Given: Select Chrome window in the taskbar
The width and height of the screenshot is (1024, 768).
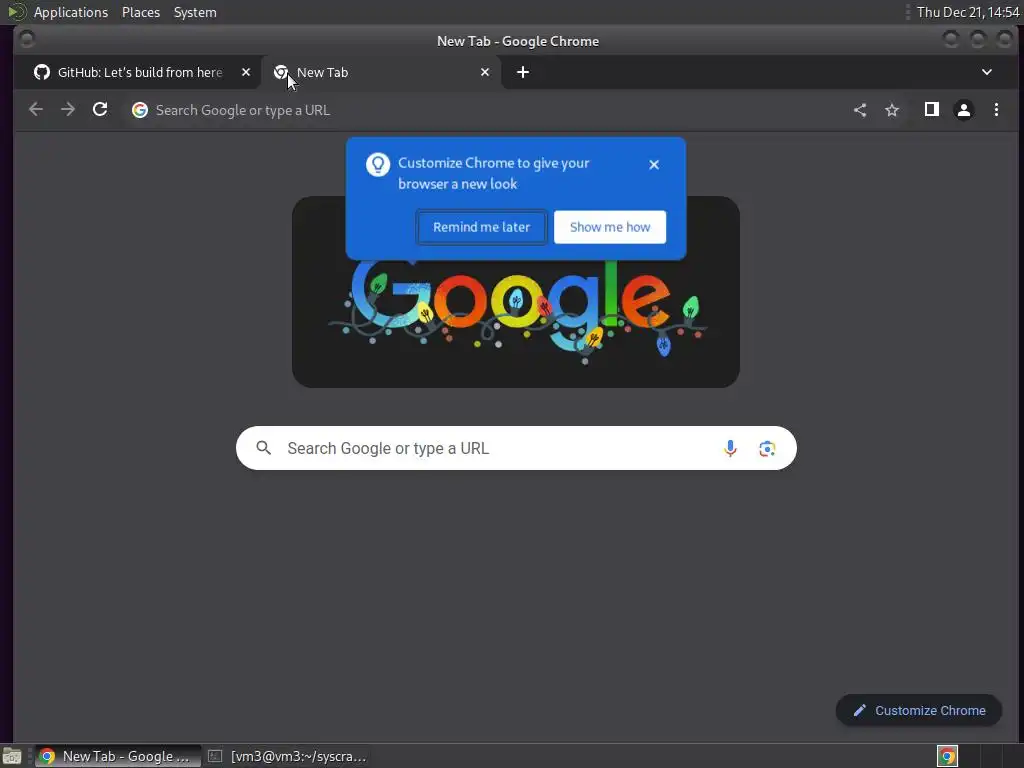Looking at the screenshot, I should click(118, 756).
